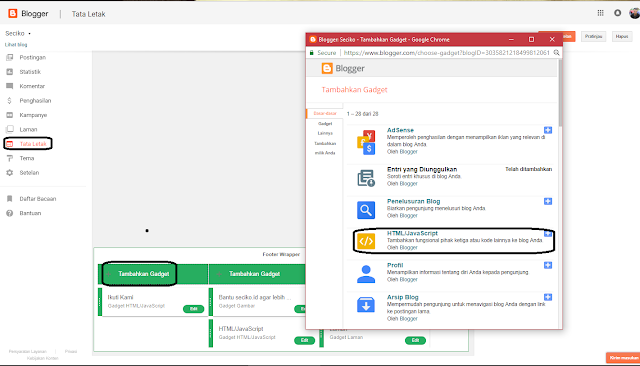Click the popup address bar URL

point(447,53)
